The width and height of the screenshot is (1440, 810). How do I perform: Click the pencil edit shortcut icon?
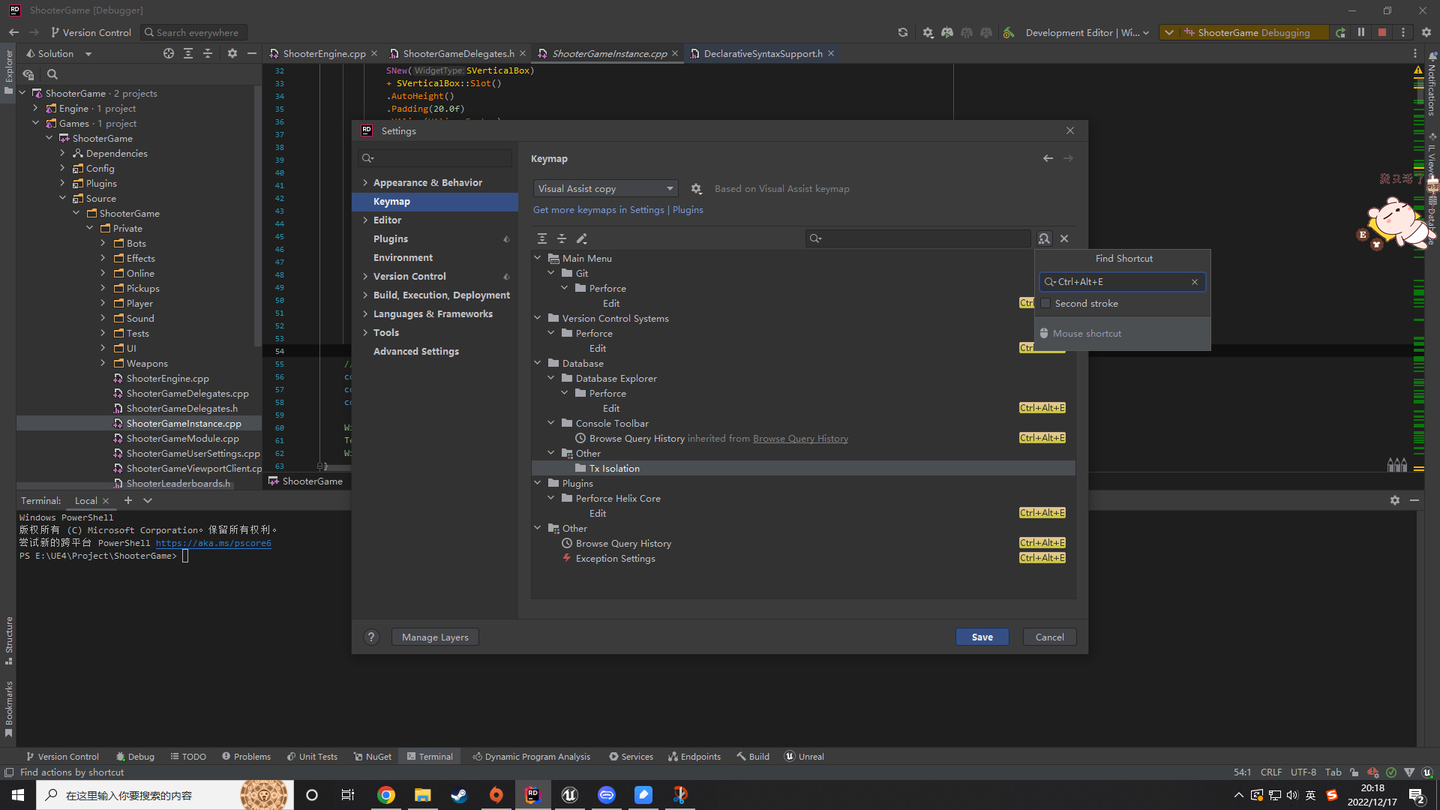pyautogui.click(x=582, y=239)
